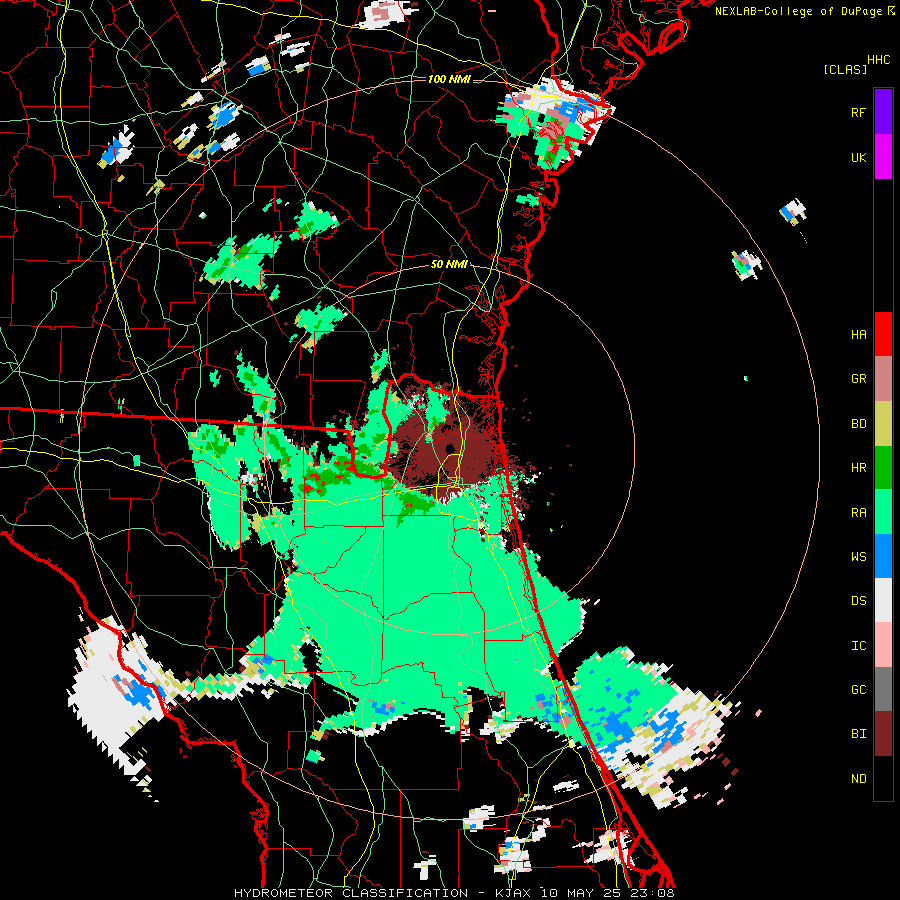Click the DS legend label
900x900 pixels.
coord(858,601)
